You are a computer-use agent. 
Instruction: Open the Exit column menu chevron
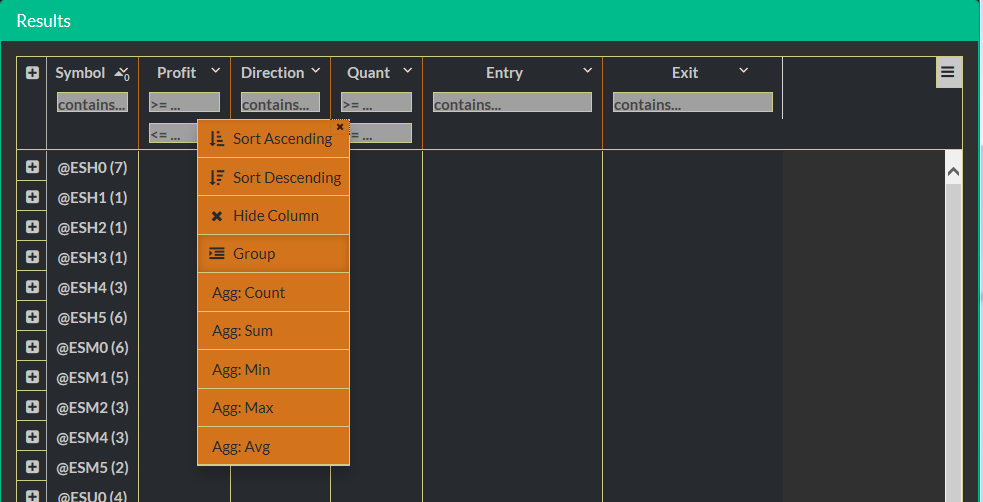(x=743, y=71)
